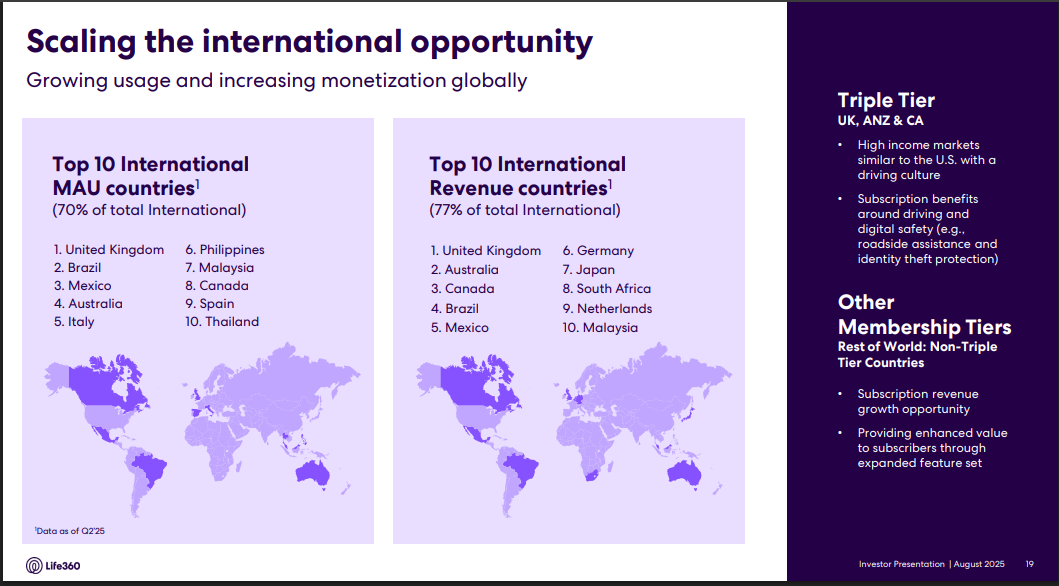Click the Life360 logo in the footer
Image resolution: width=1059 pixels, height=586 pixels.
[53, 566]
